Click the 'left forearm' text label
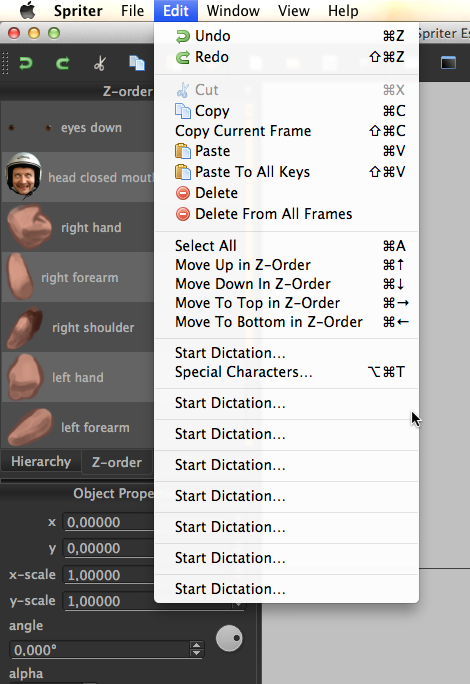The height and width of the screenshot is (684, 470). click(x=95, y=428)
